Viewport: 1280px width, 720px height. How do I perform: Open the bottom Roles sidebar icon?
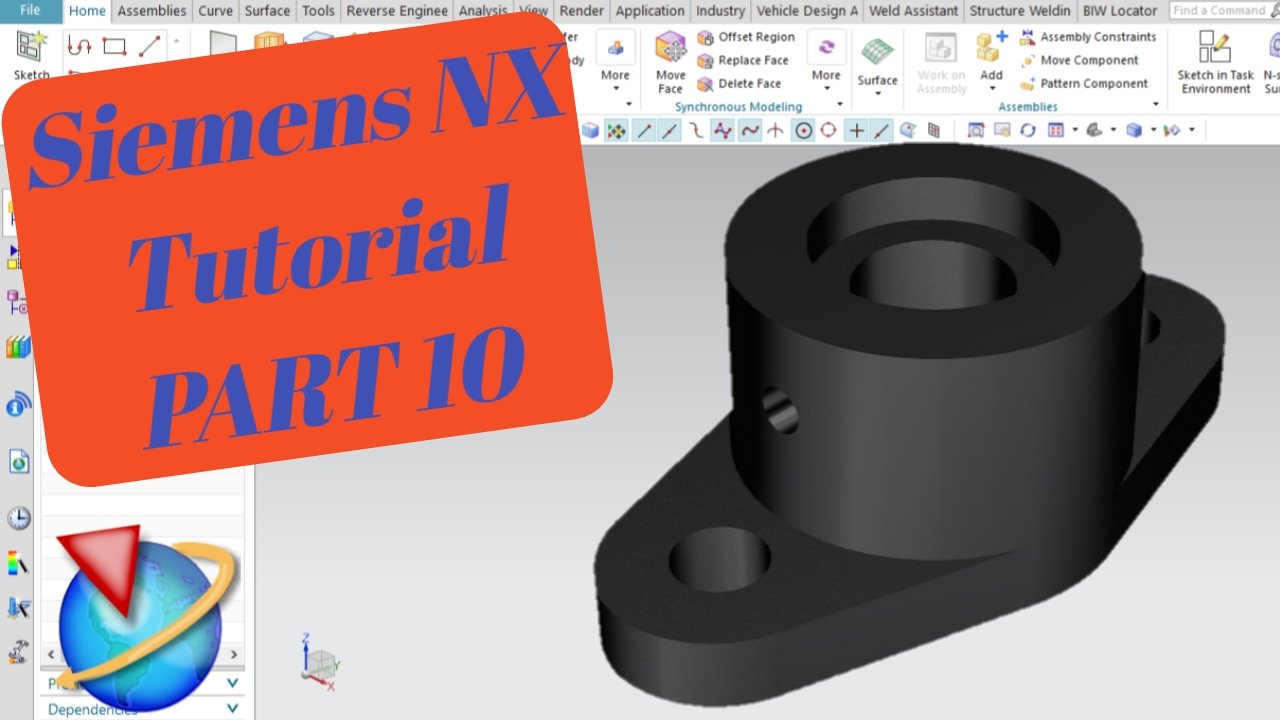coord(17,652)
